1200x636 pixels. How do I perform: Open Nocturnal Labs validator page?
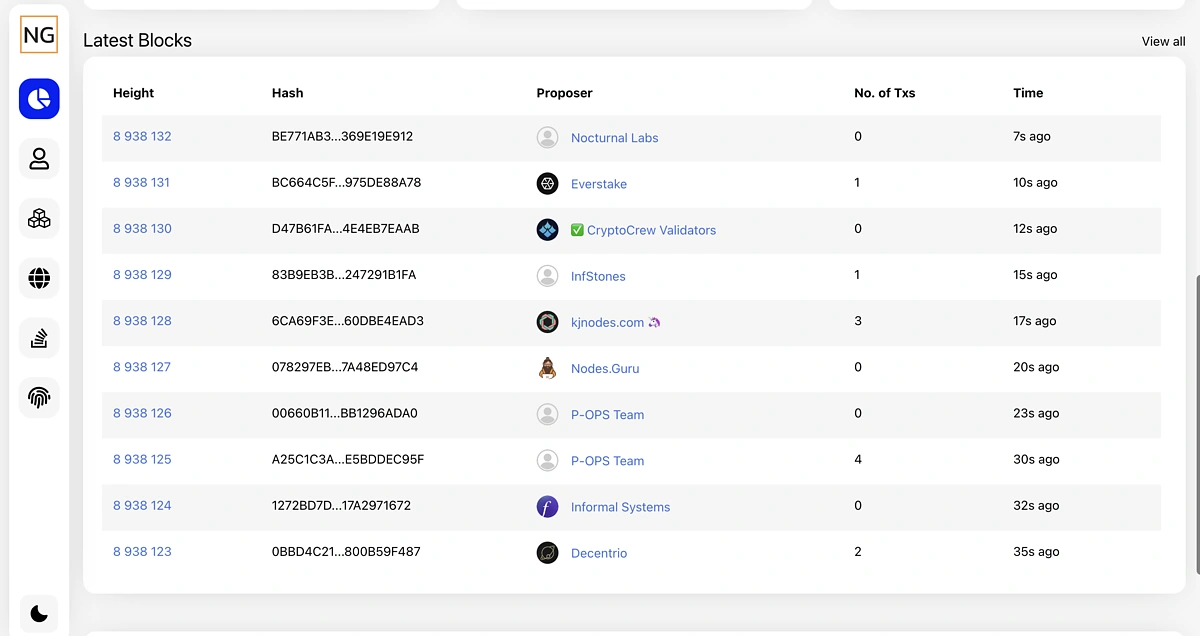pos(614,137)
